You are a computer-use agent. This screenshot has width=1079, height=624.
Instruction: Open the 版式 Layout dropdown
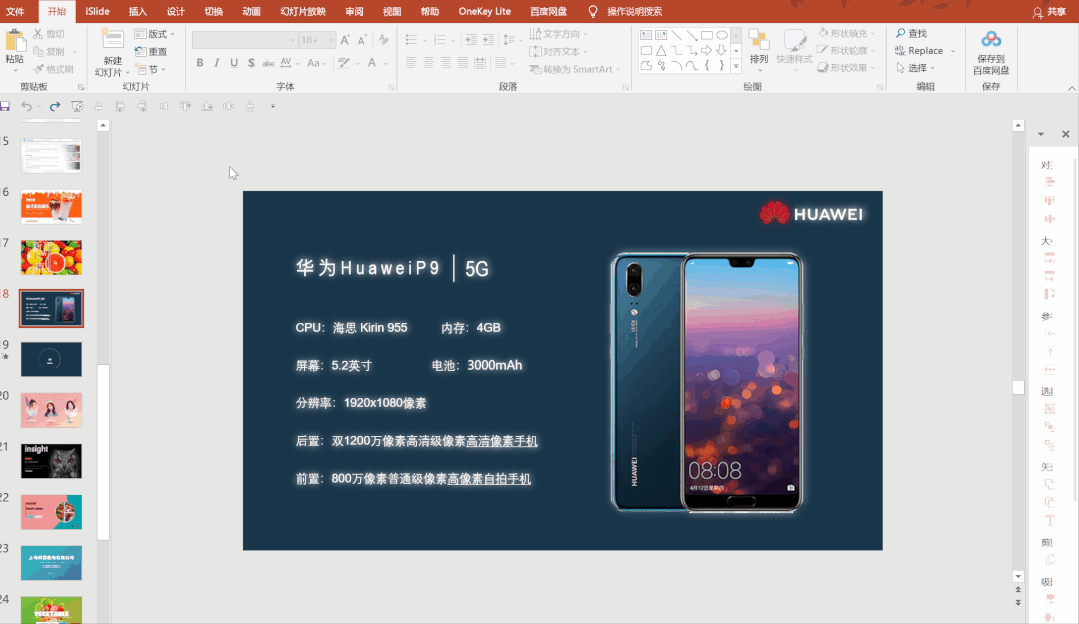coord(154,34)
